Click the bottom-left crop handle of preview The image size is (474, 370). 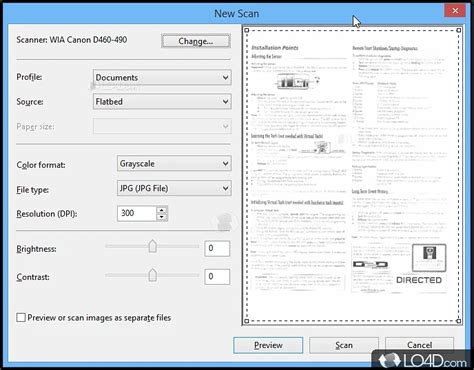click(247, 321)
